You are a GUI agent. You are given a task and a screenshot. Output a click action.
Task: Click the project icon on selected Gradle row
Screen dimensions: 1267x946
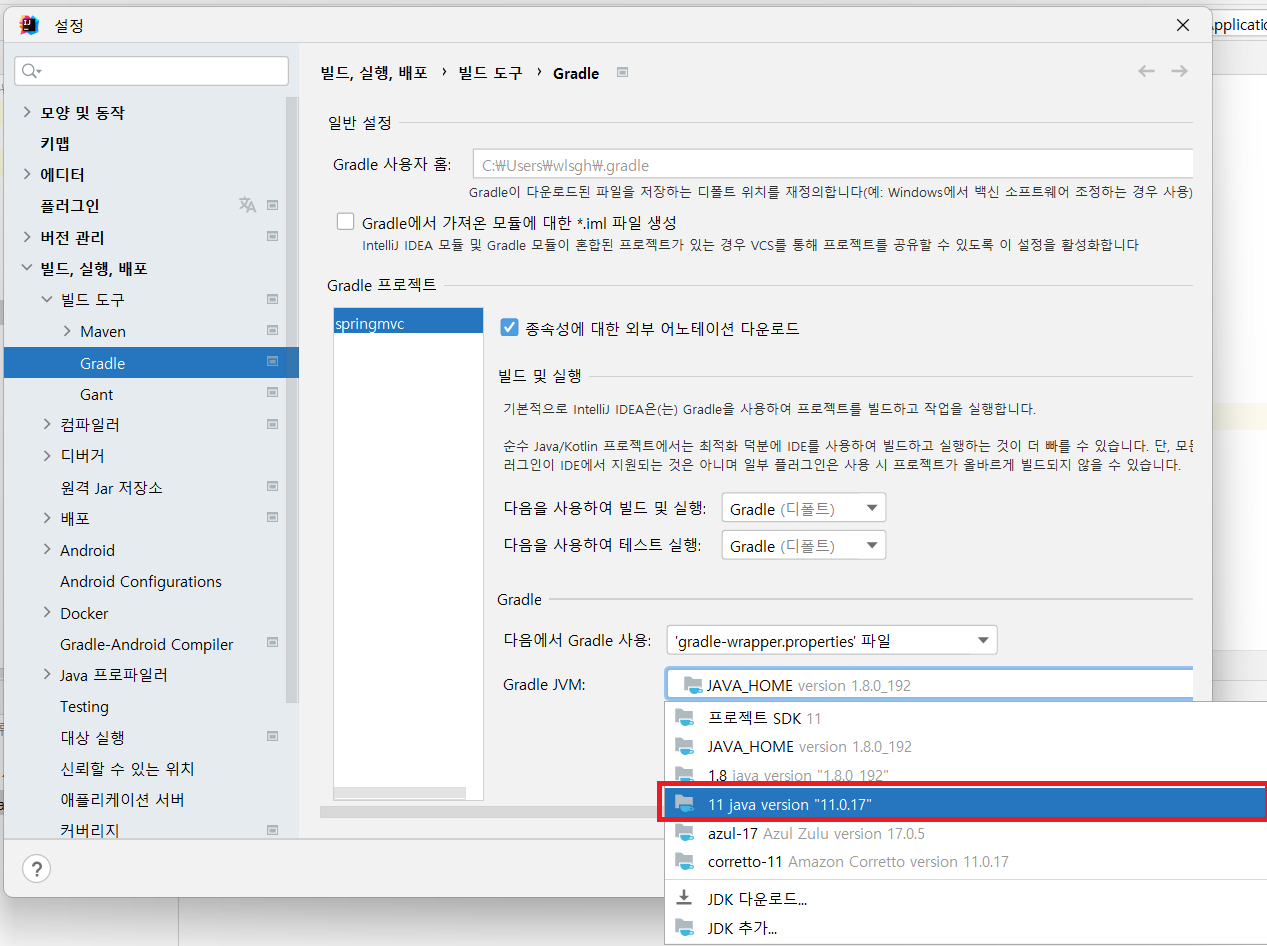[272, 362]
